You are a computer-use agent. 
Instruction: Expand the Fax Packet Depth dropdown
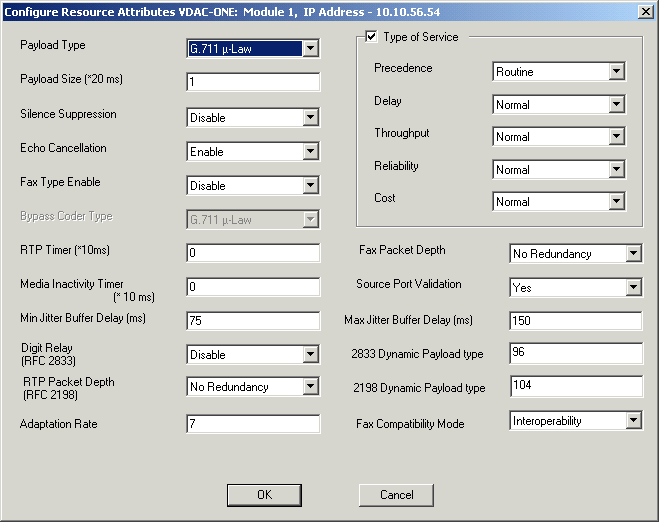[x=633, y=254]
